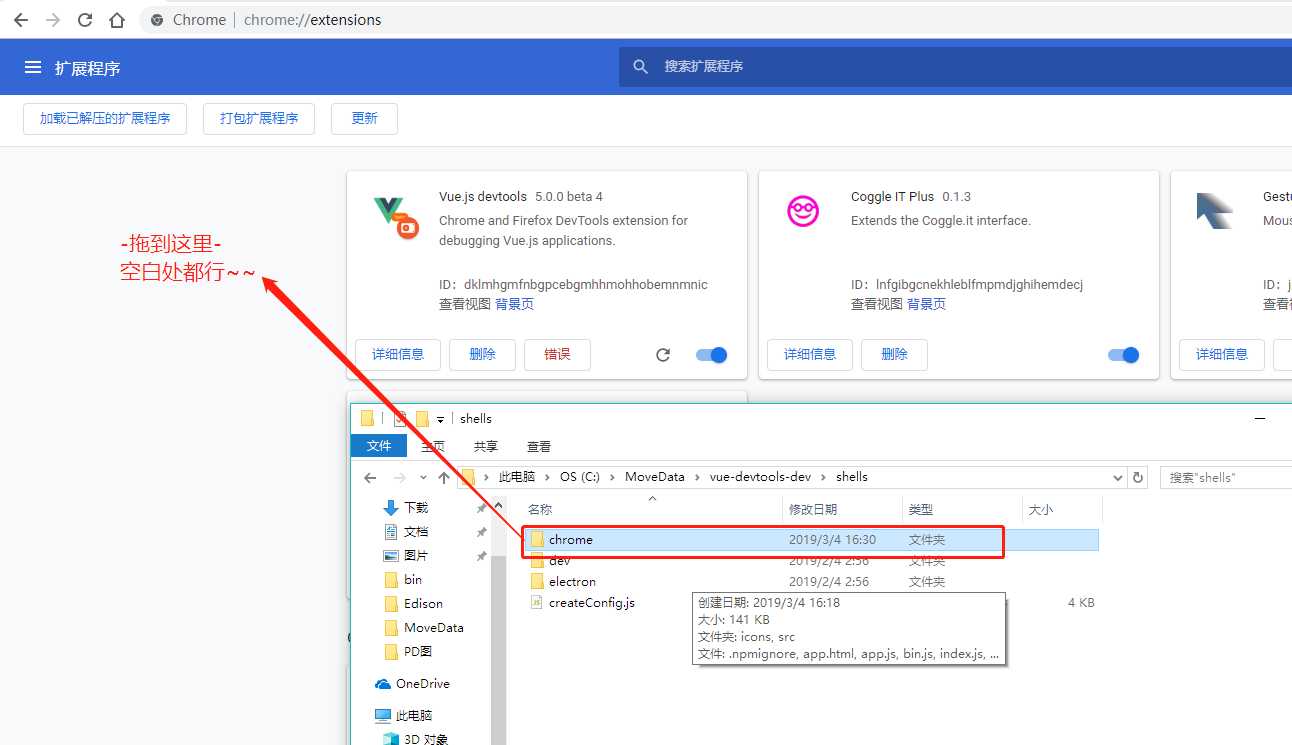Disable the Coggle IT Plus extension toggle

1124,355
